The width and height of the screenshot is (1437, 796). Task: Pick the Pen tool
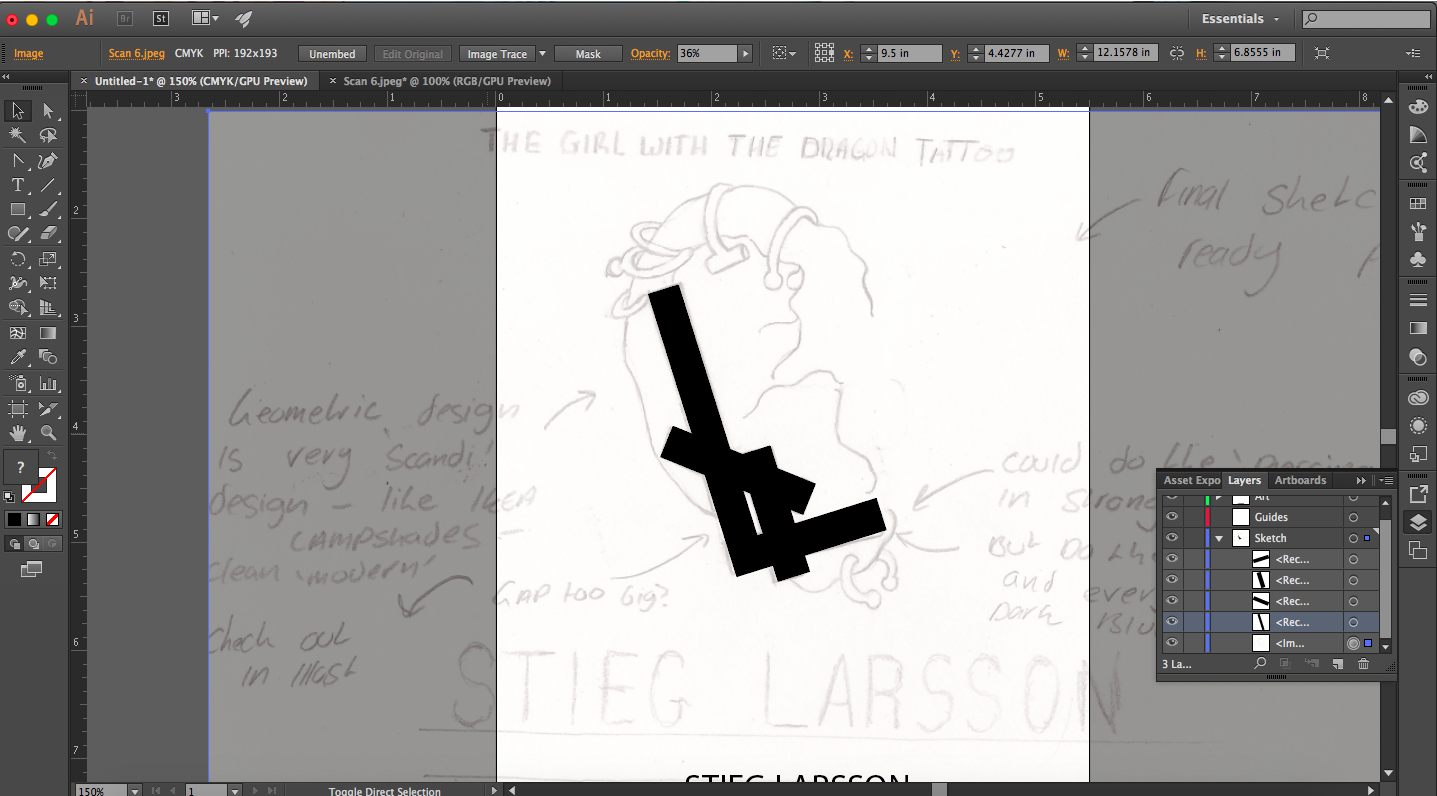pyautogui.click(x=48, y=160)
